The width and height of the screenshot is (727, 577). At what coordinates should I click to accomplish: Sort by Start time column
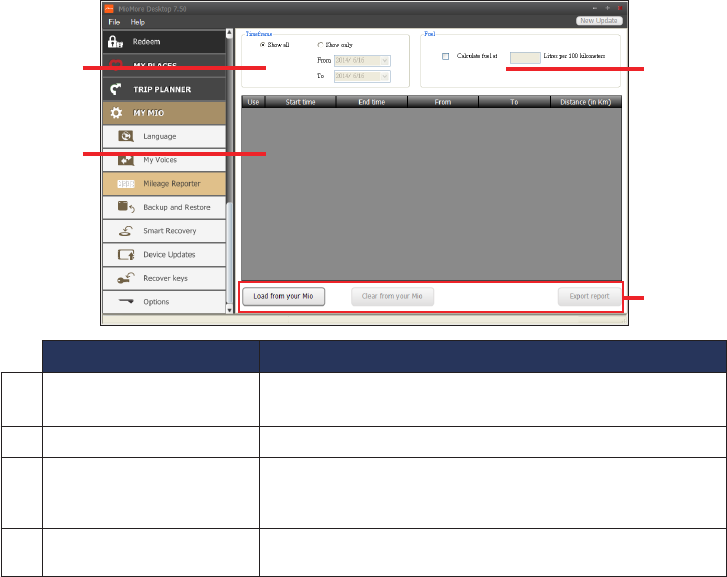coord(300,102)
